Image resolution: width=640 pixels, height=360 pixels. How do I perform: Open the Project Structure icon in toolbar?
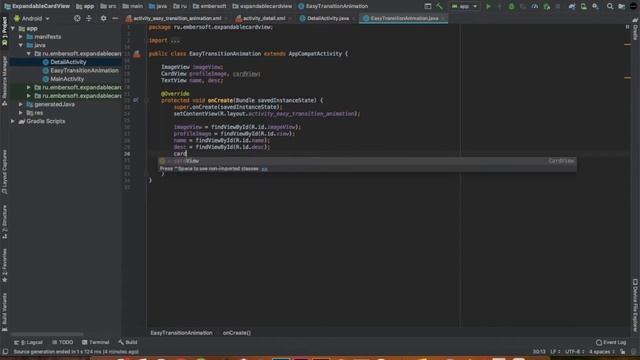coord(622,6)
